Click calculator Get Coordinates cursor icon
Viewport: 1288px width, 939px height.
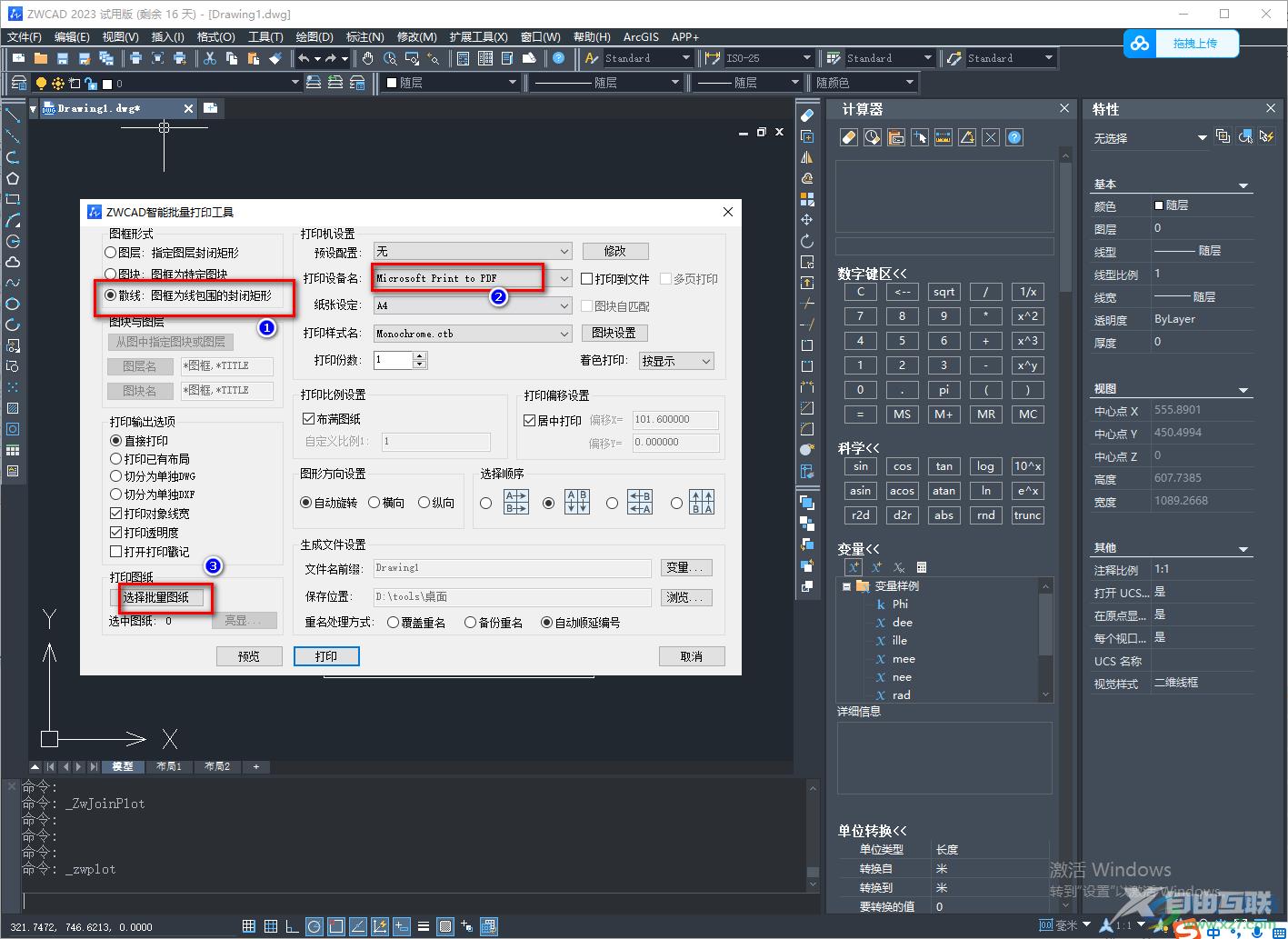(920, 137)
